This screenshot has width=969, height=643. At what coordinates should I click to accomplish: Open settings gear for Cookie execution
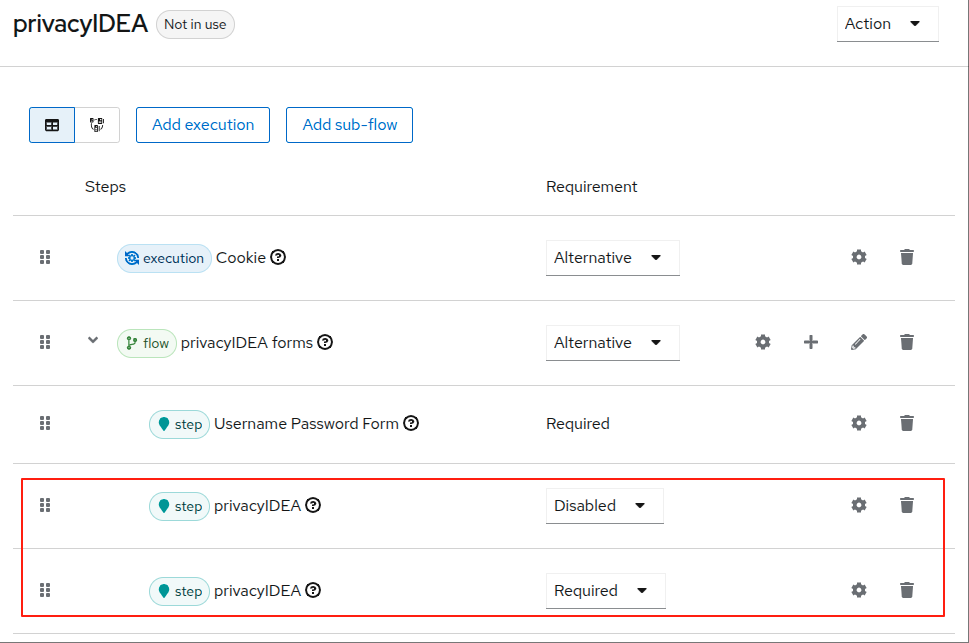(x=858, y=257)
